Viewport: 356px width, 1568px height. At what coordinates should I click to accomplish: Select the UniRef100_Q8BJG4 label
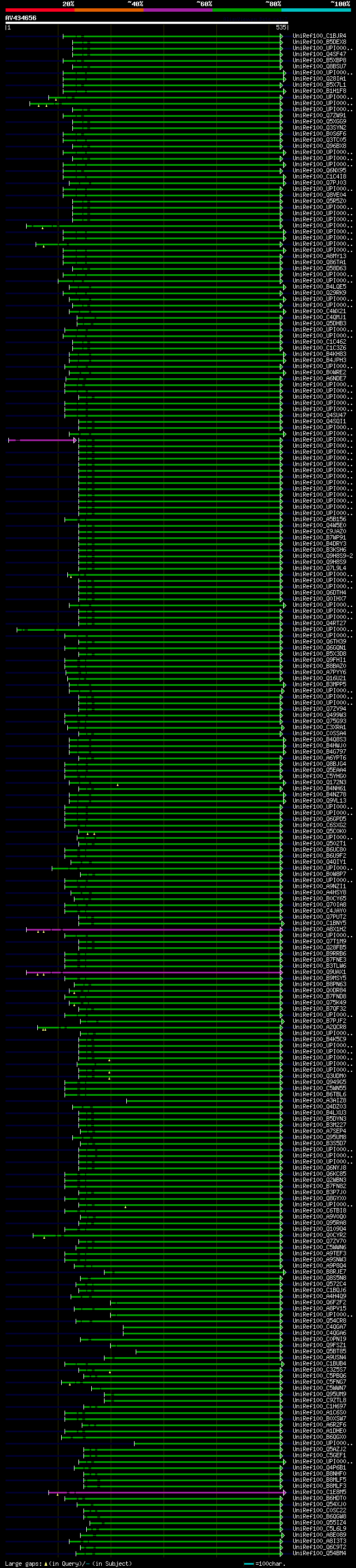tap(319, 764)
